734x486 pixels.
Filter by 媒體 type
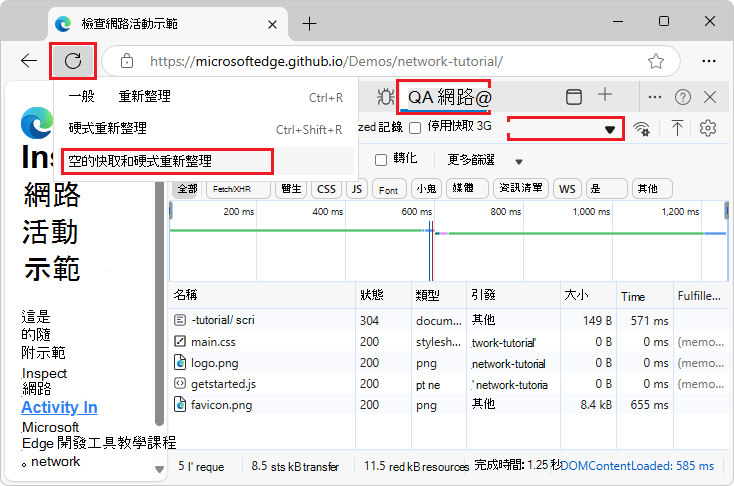[467, 189]
